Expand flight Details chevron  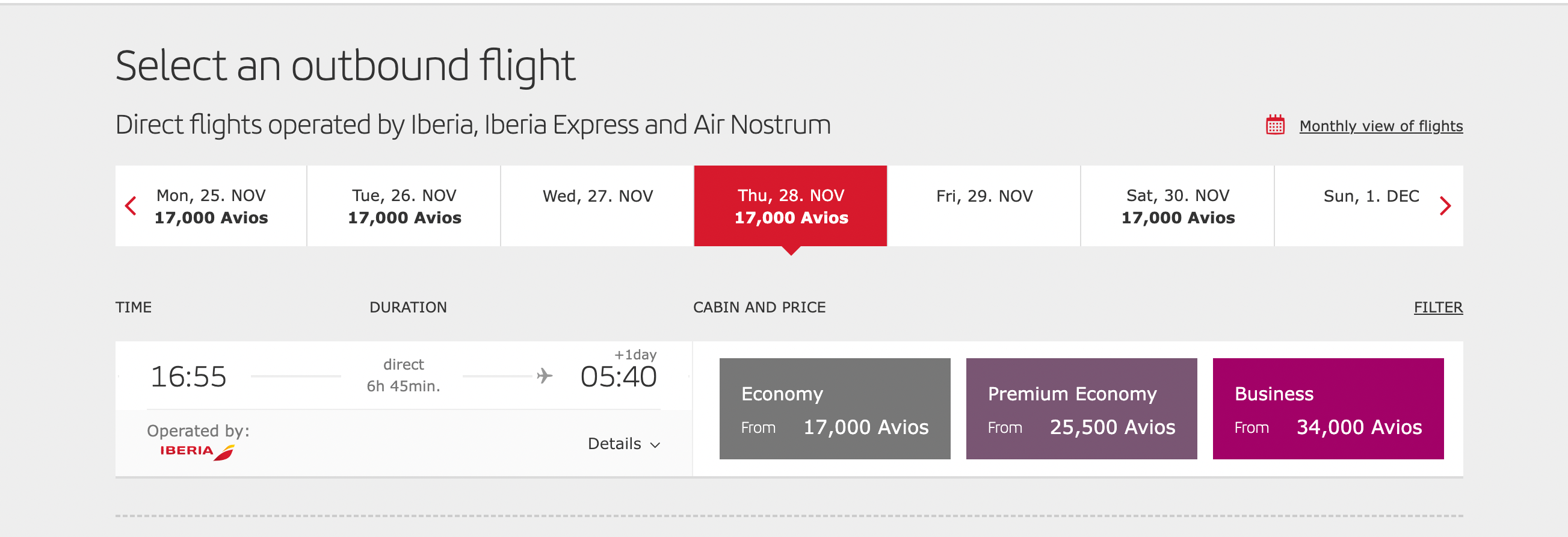click(655, 445)
